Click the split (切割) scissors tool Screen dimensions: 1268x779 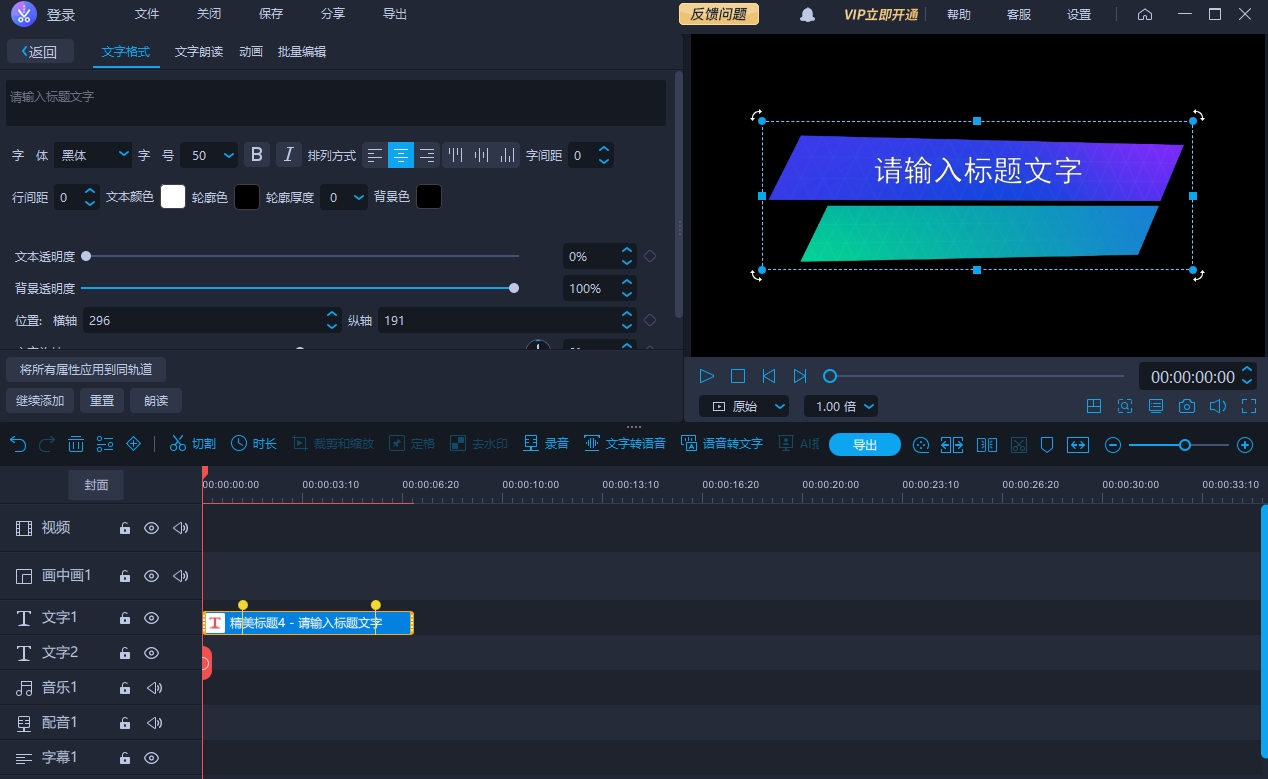(192, 444)
